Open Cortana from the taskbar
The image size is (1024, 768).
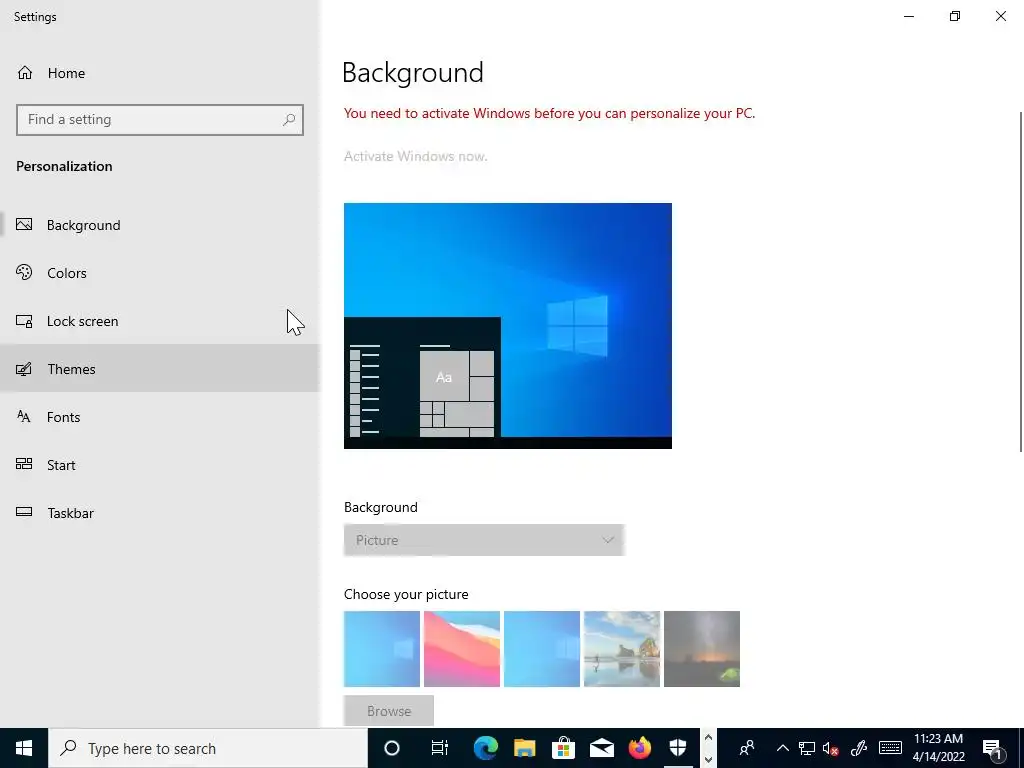392,748
